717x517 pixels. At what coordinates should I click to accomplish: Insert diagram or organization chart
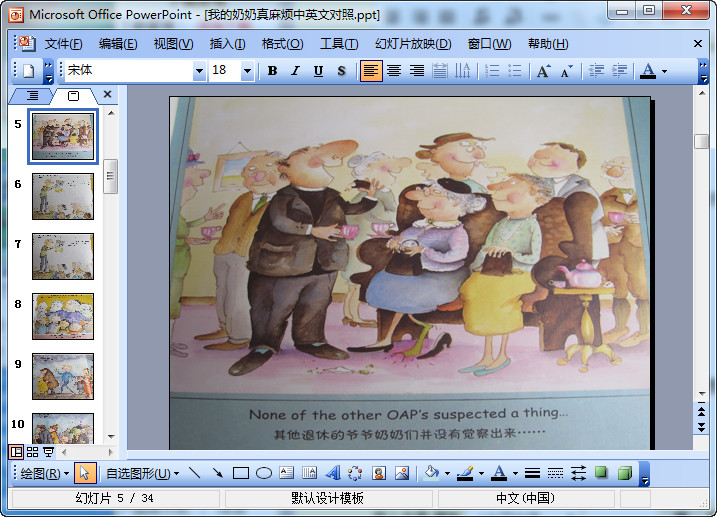pyautogui.click(x=355, y=473)
